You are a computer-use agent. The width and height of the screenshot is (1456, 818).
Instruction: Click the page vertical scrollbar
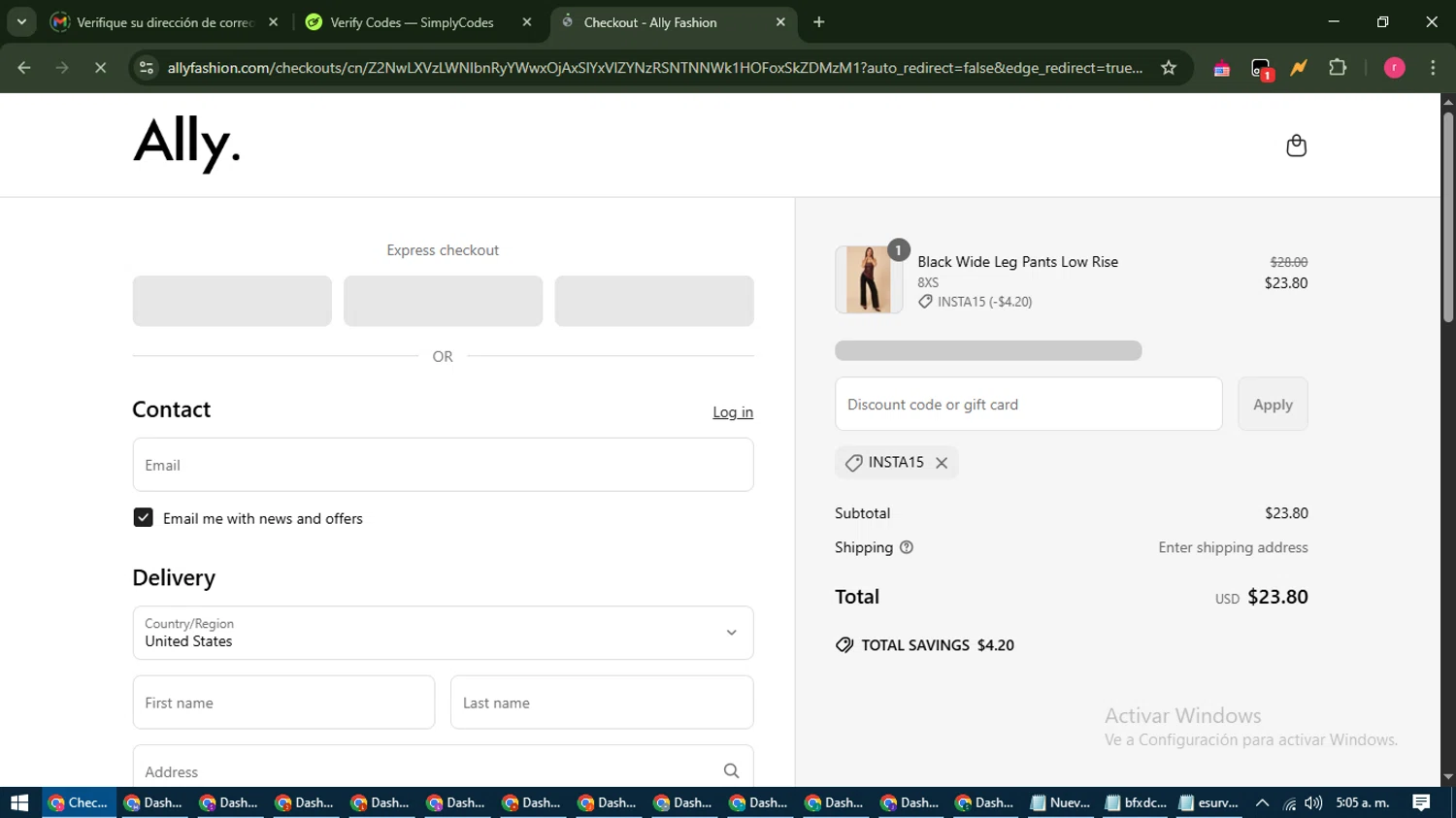click(x=1448, y=218)
